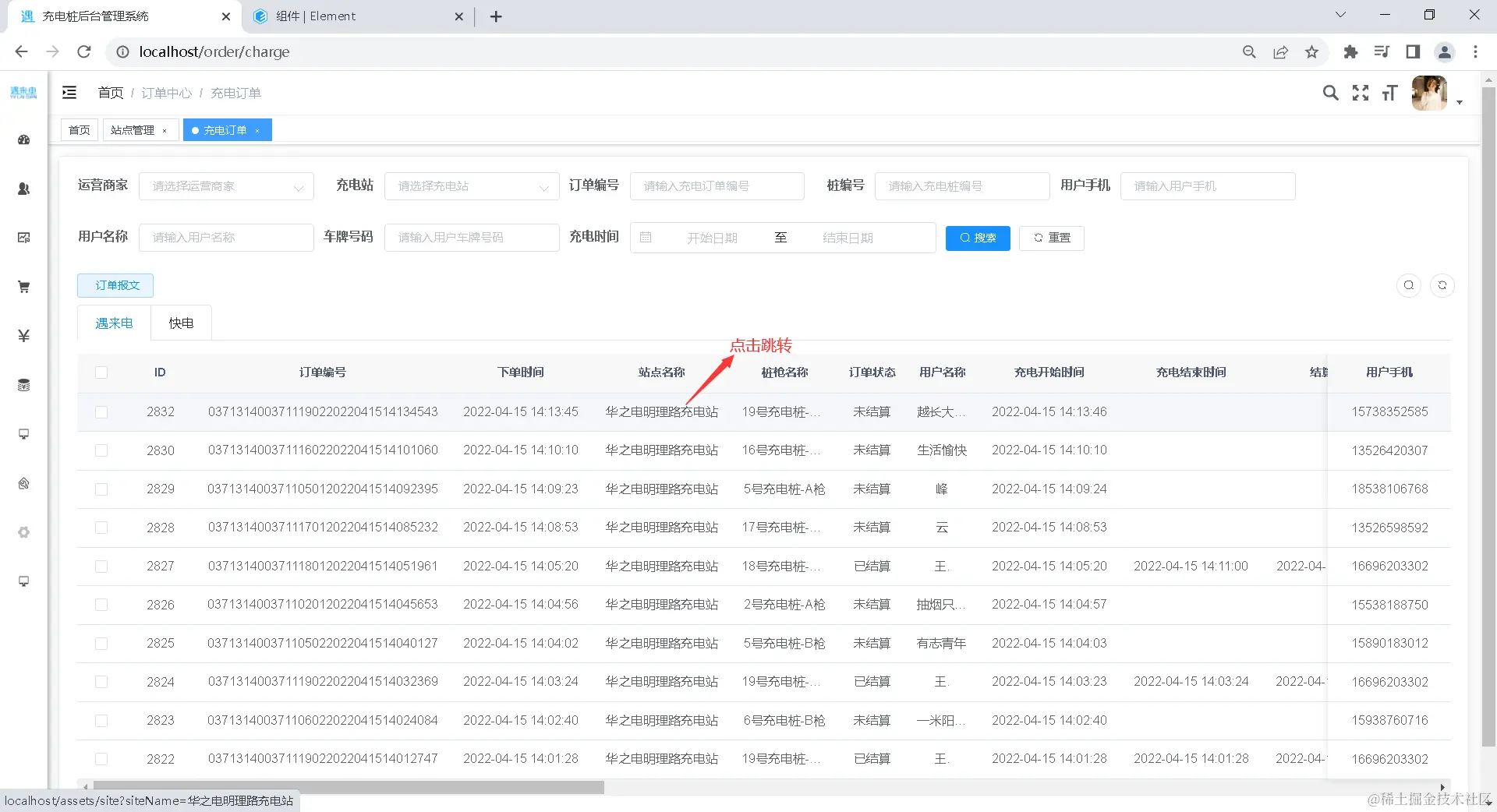
Task: Open the yen coin stack sidebar icon
Action: point(23,385)
